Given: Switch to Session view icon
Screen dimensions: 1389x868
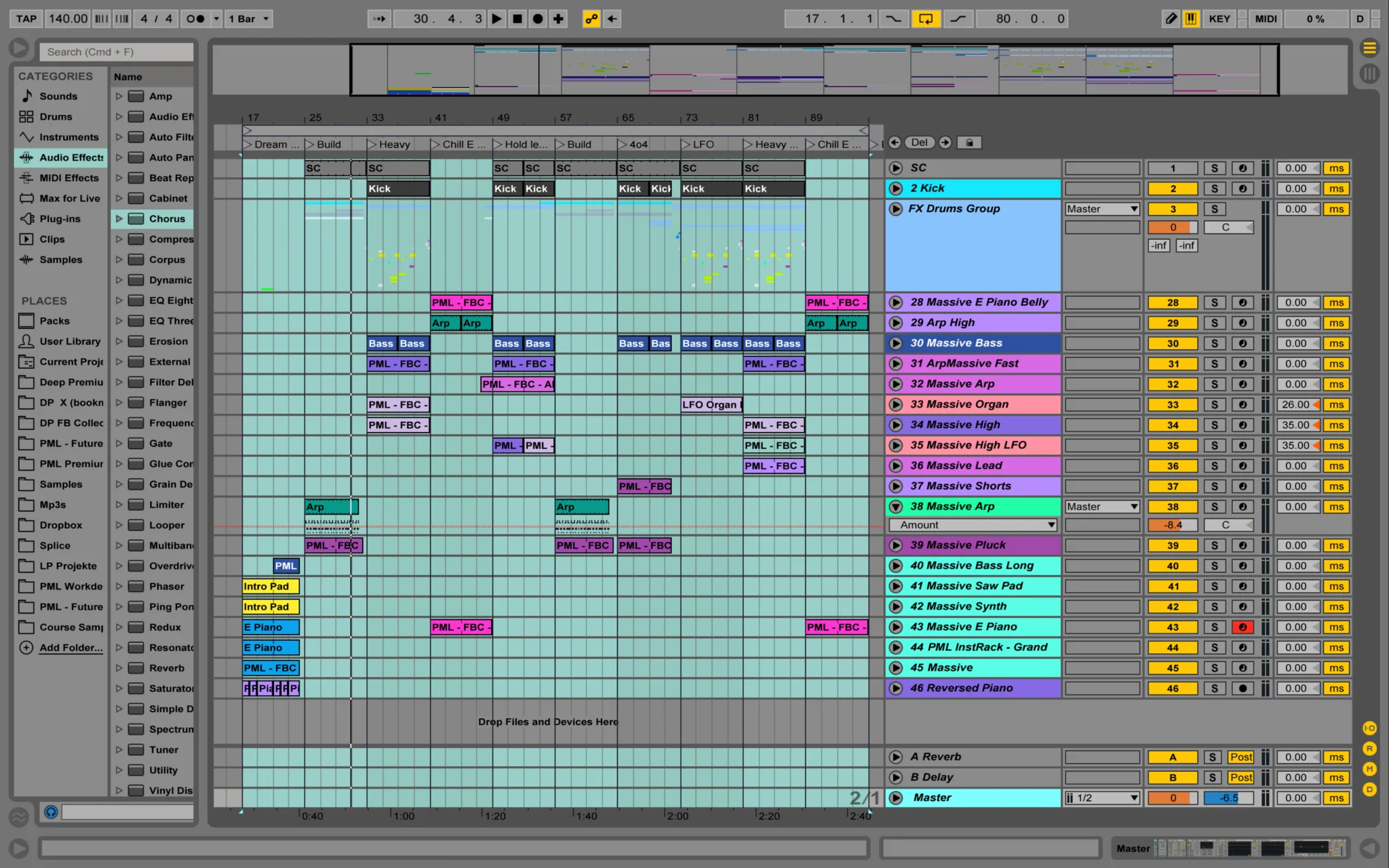Looking at the screenshot, I should (1369, 73).
